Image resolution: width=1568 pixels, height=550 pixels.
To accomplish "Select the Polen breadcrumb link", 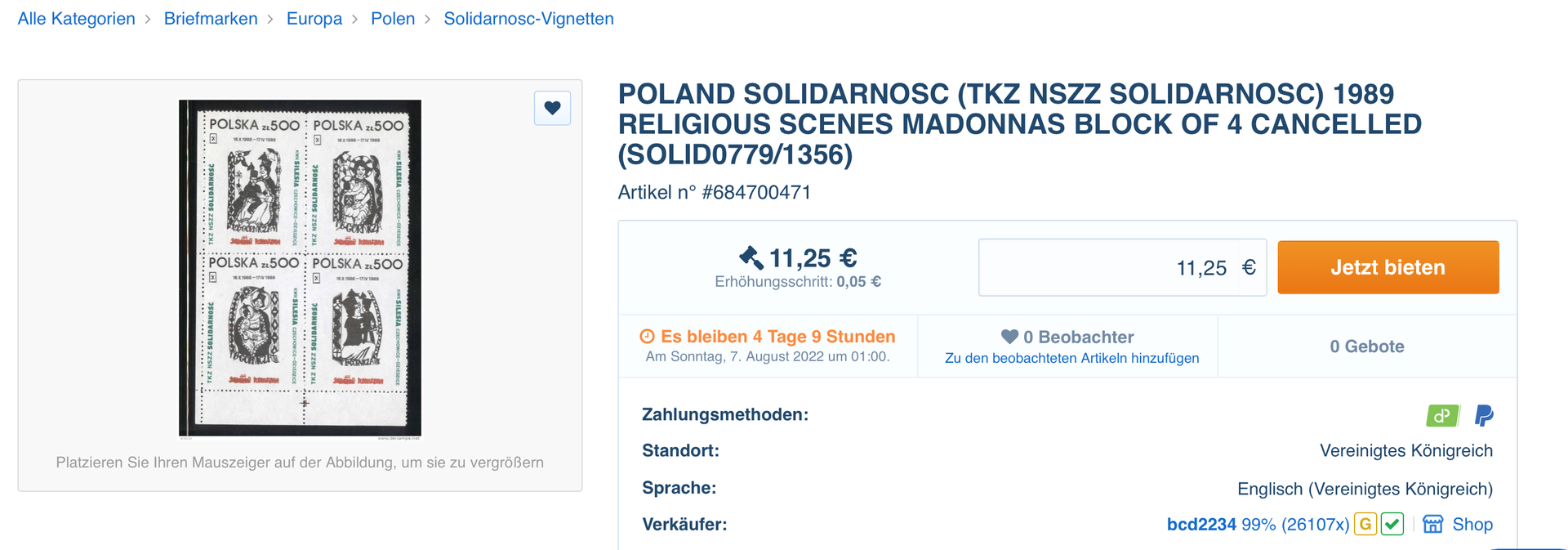I will click(393, 19).
